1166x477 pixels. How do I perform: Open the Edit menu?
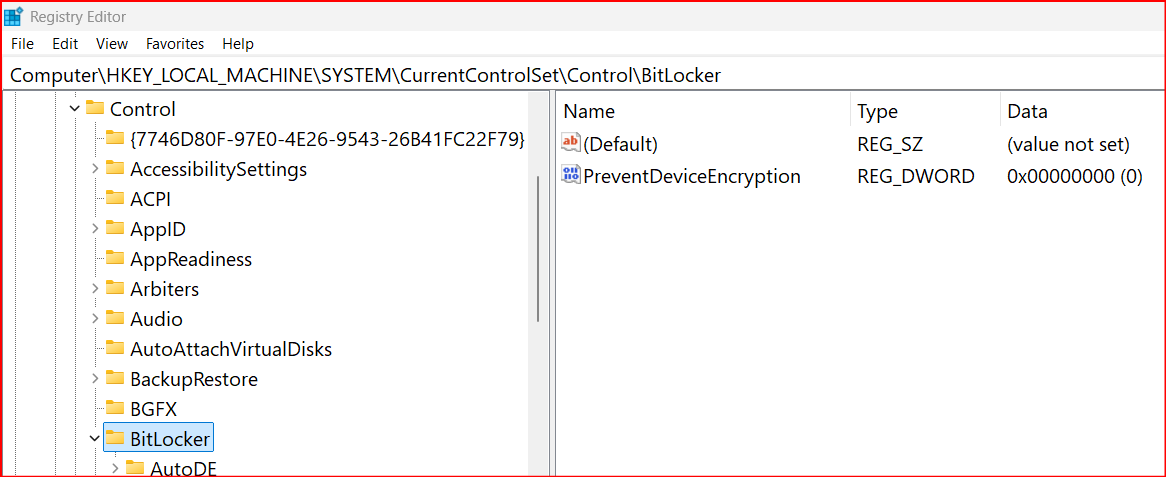click(65, 44)
